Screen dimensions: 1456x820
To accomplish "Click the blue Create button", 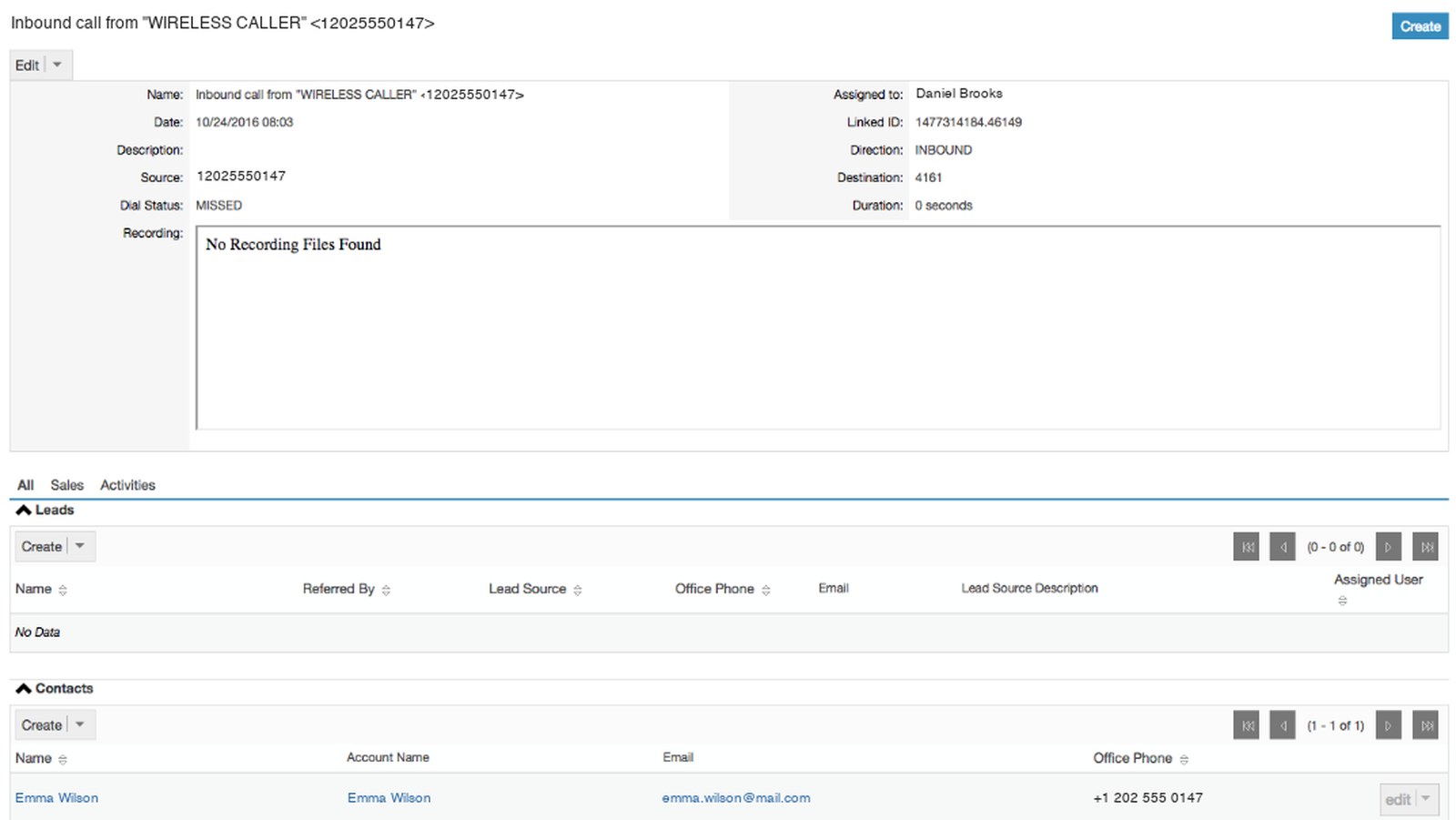I will tap(1420, 26).
